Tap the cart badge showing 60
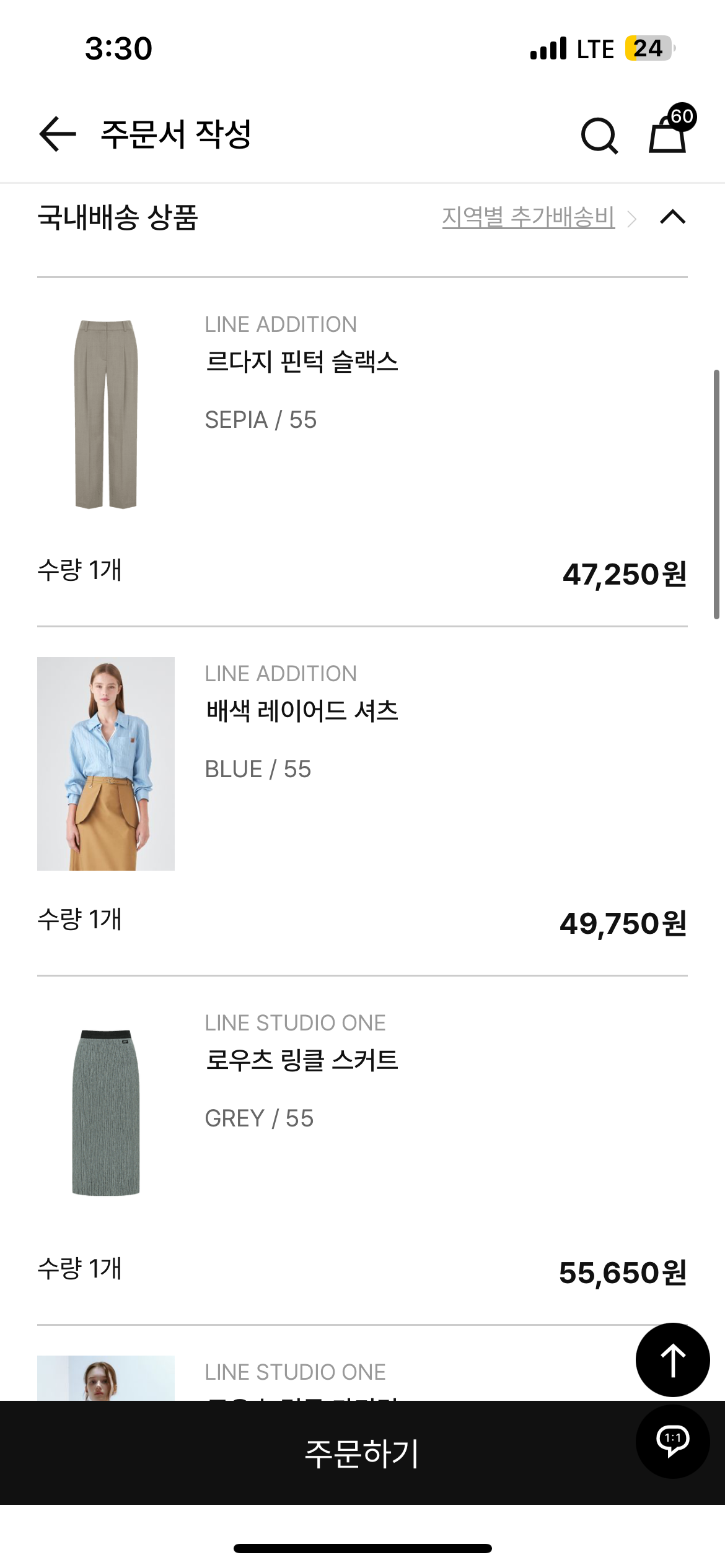Screen dimensions: 725x1568 click(x=682, y=116)
